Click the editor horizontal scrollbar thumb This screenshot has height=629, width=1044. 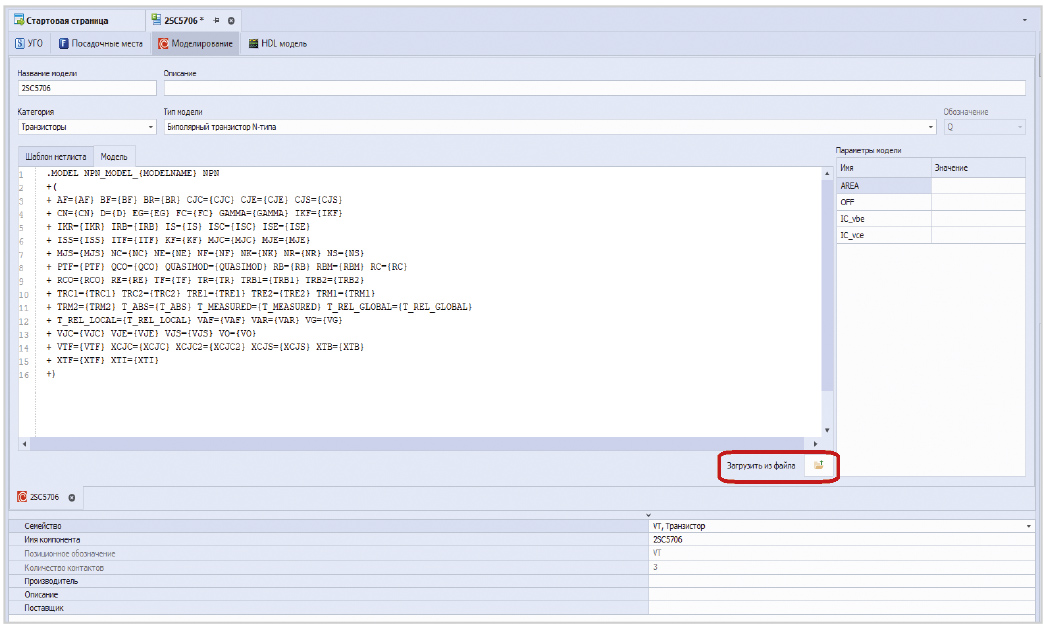click(x=417, y=443)
